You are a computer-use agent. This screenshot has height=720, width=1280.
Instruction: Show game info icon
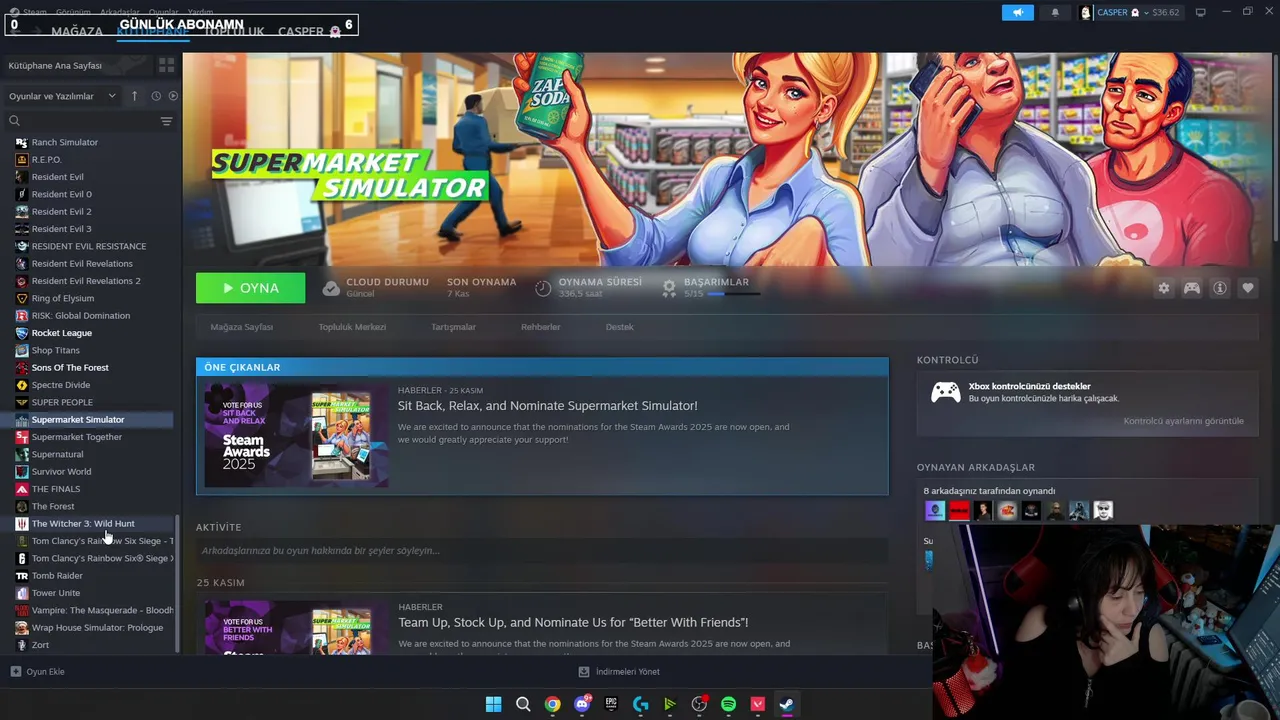pos(1220,288)
